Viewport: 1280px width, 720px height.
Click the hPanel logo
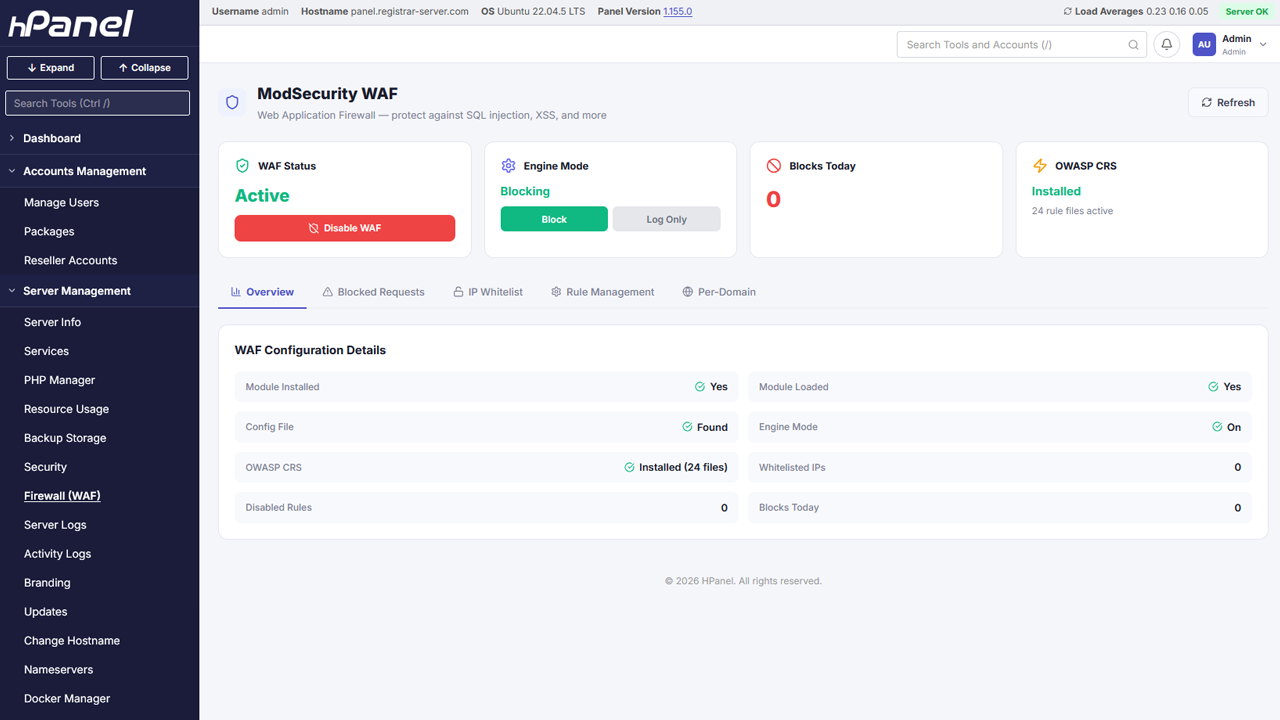[x=70, y=24]
